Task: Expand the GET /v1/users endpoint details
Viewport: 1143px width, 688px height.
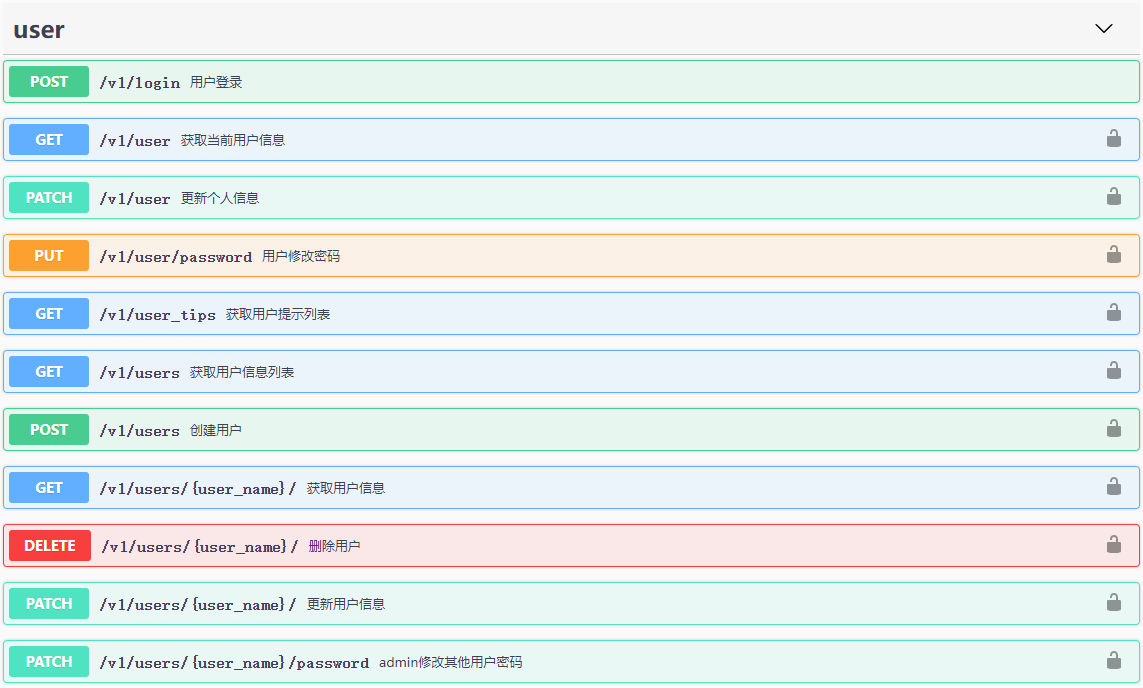Action: tap(500, 371)
